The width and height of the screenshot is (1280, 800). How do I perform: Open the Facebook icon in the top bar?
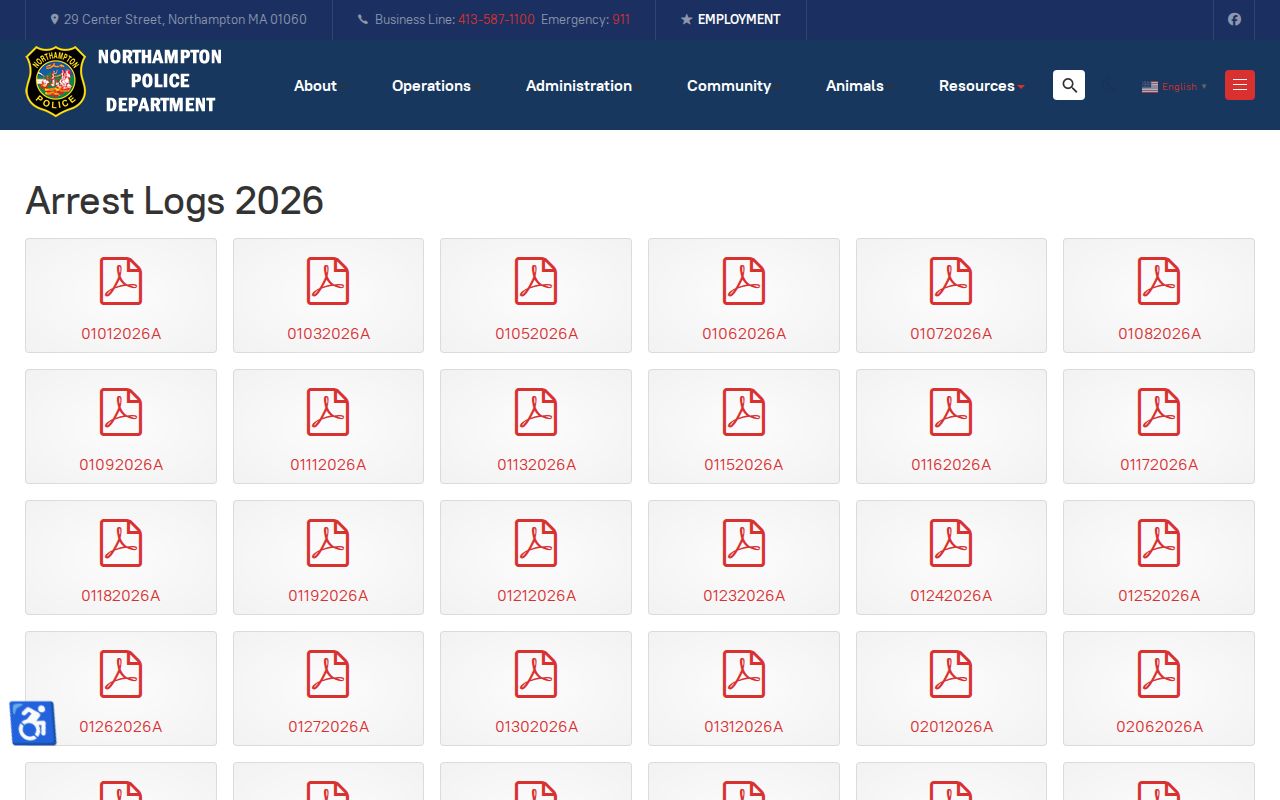pyautogui.click(x=1234, y=19)
